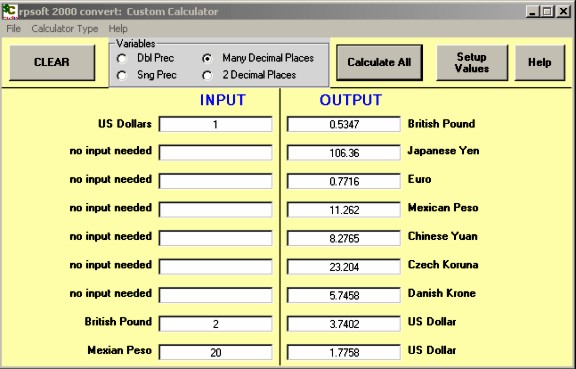
Task: Click the British Pound input field containing 2
Action: tap(215, 324)
